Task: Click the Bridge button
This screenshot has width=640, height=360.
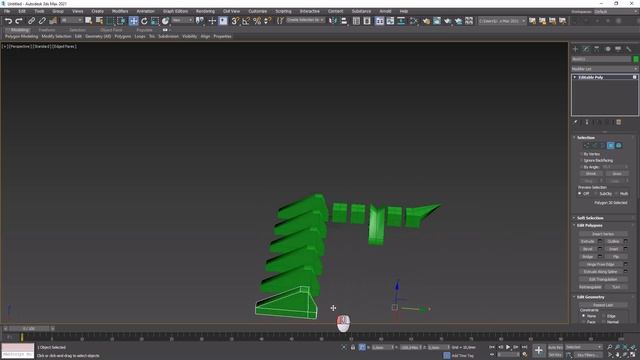Action: pyautogui.click(x=587, y=257)
